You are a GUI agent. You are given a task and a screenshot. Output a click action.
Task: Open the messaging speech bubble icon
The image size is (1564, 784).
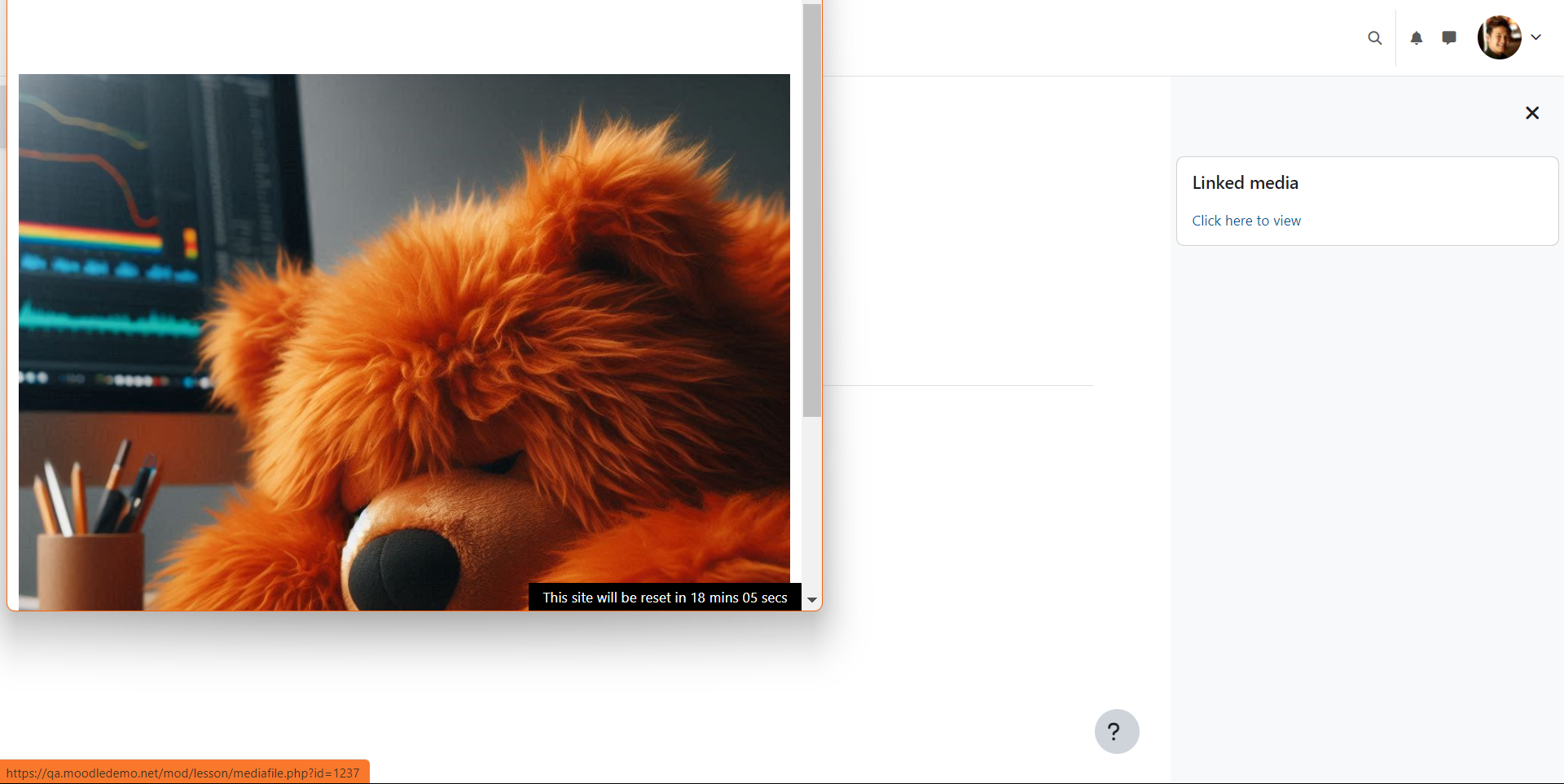coord(1449,37)
